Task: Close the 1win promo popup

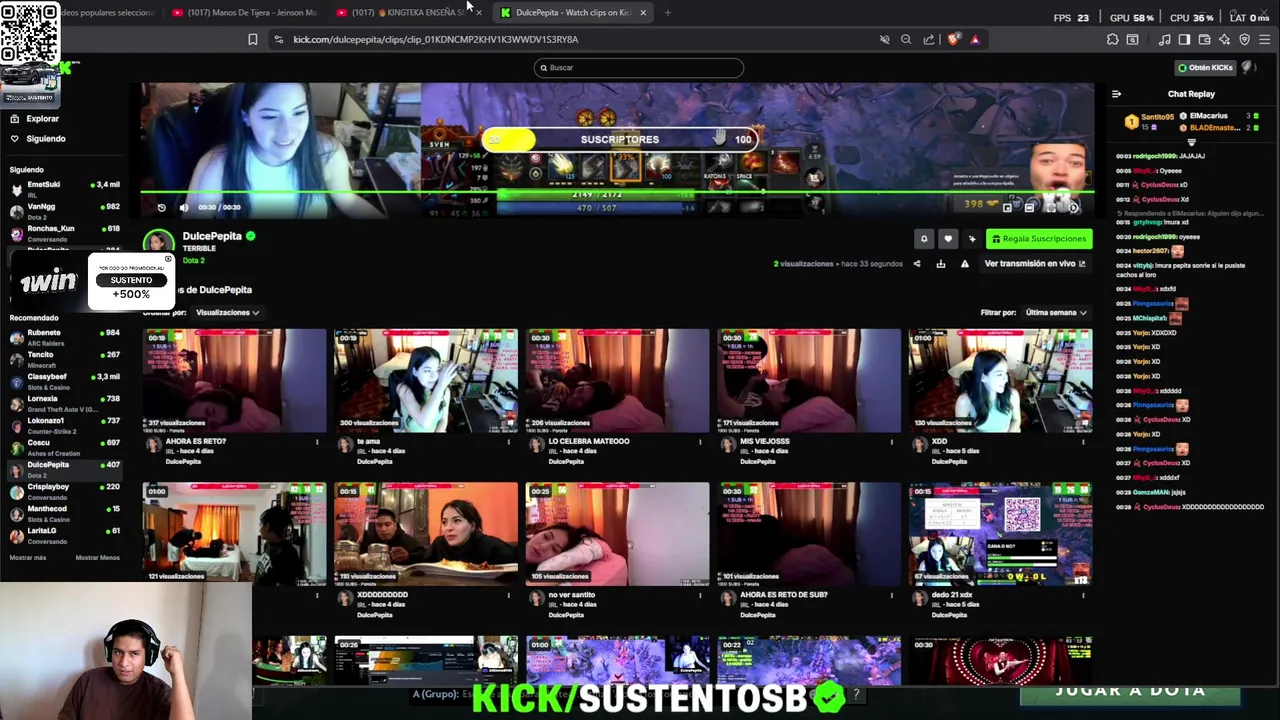Action: pyautogui.click(x=168, y=259)
